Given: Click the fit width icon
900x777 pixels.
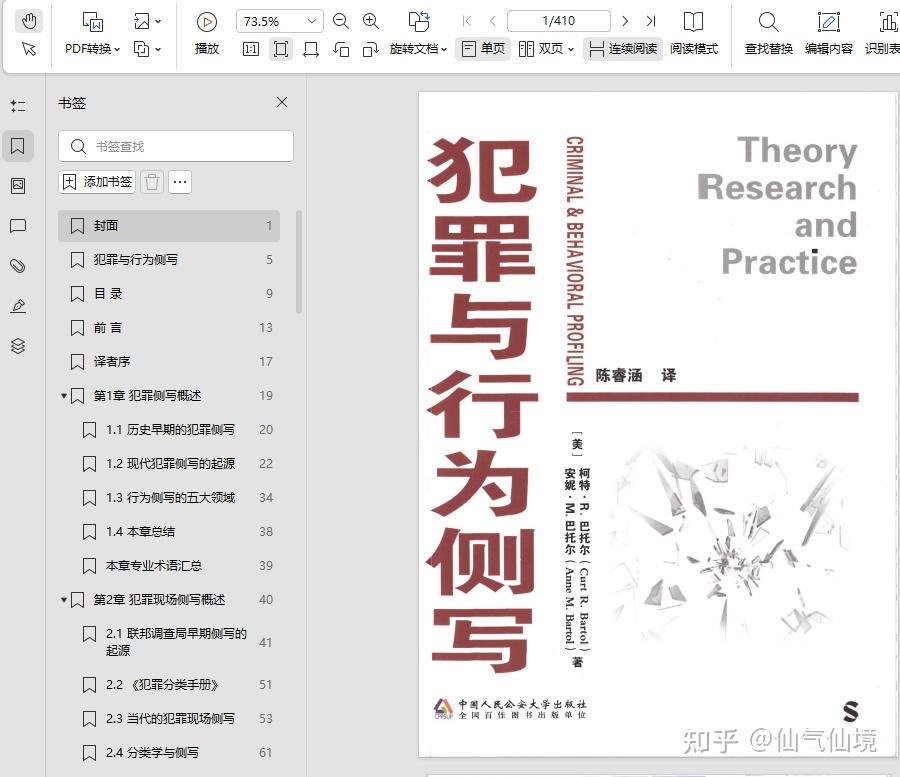Looking at the screenshot, I should (x=311, y=49).
